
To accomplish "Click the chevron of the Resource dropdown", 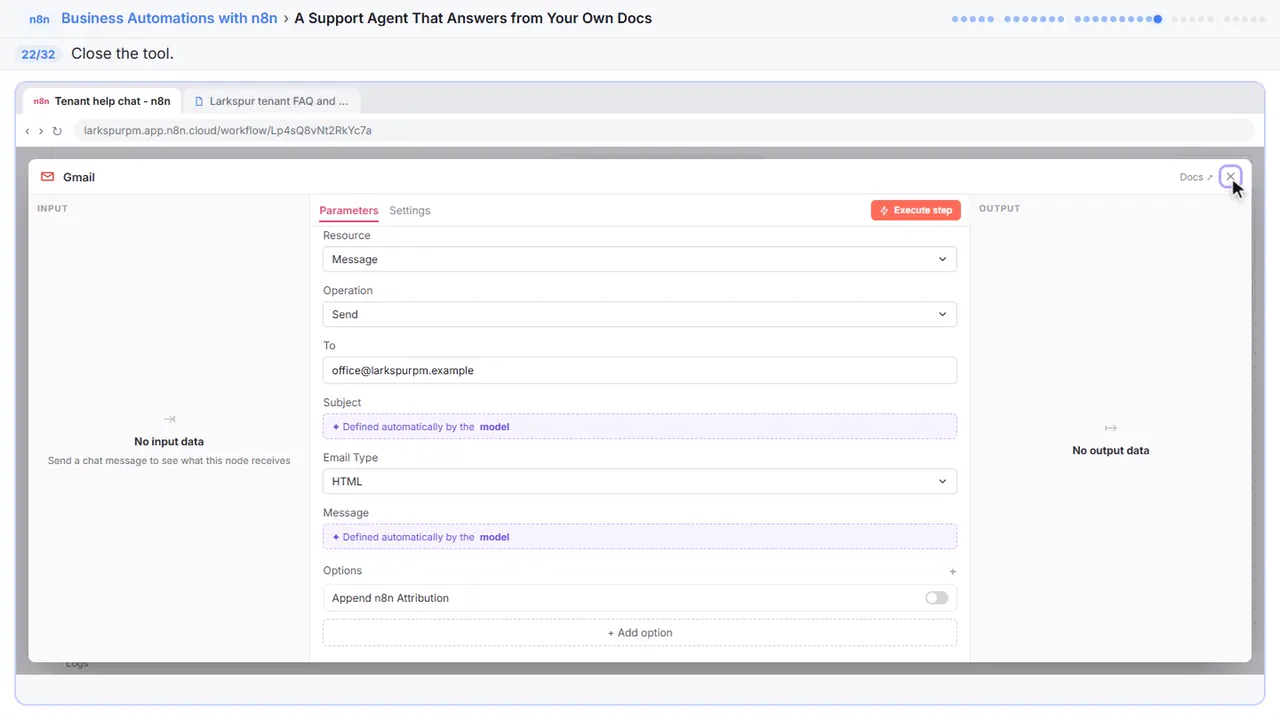I will pyautogui.click(x=942, y=259).
